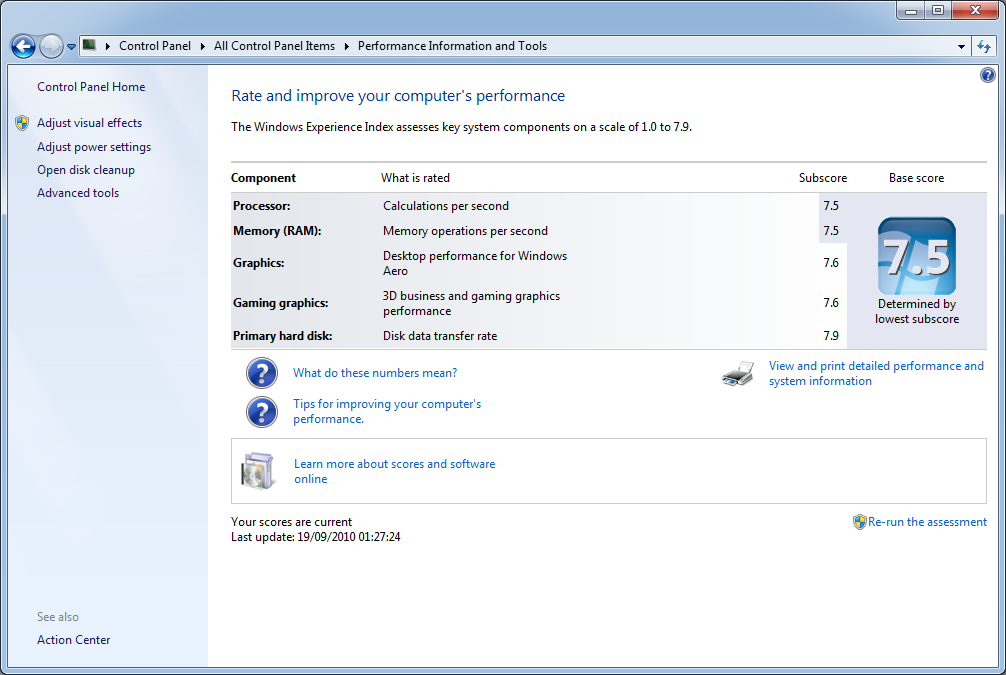Click the software box icon near 'Learn more about scores'

[257, 471]
